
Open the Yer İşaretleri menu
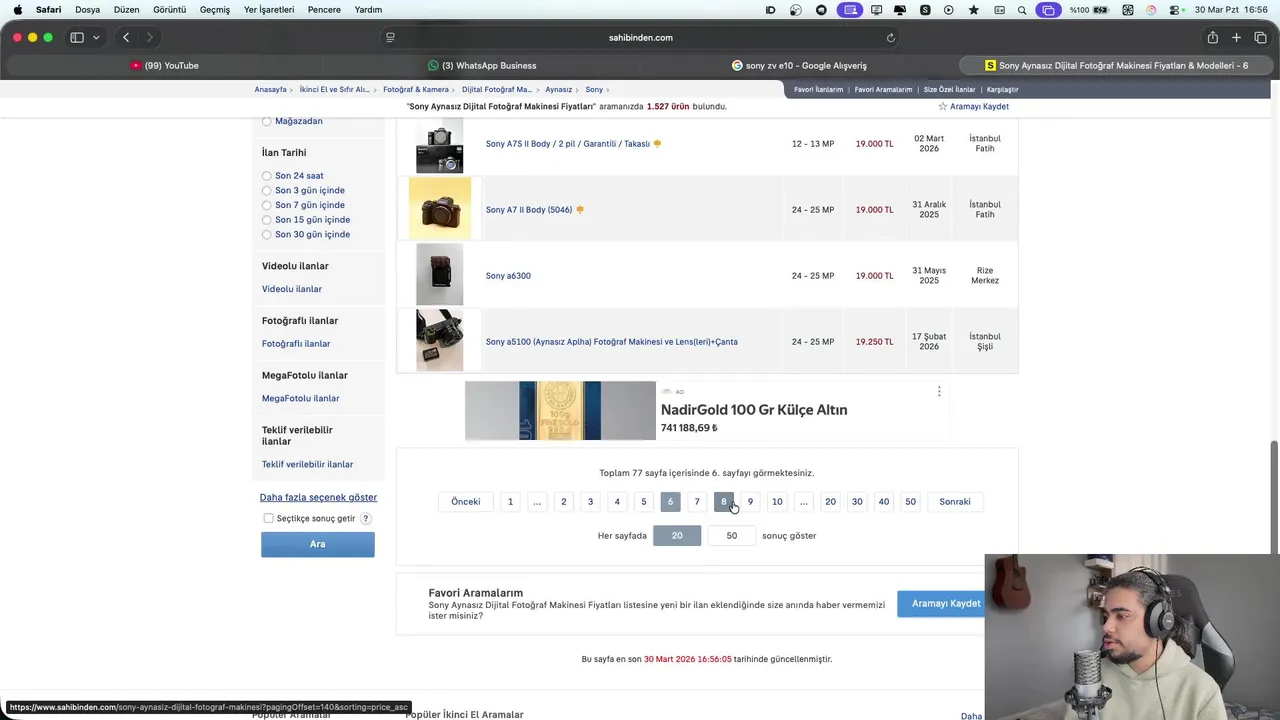269,10
